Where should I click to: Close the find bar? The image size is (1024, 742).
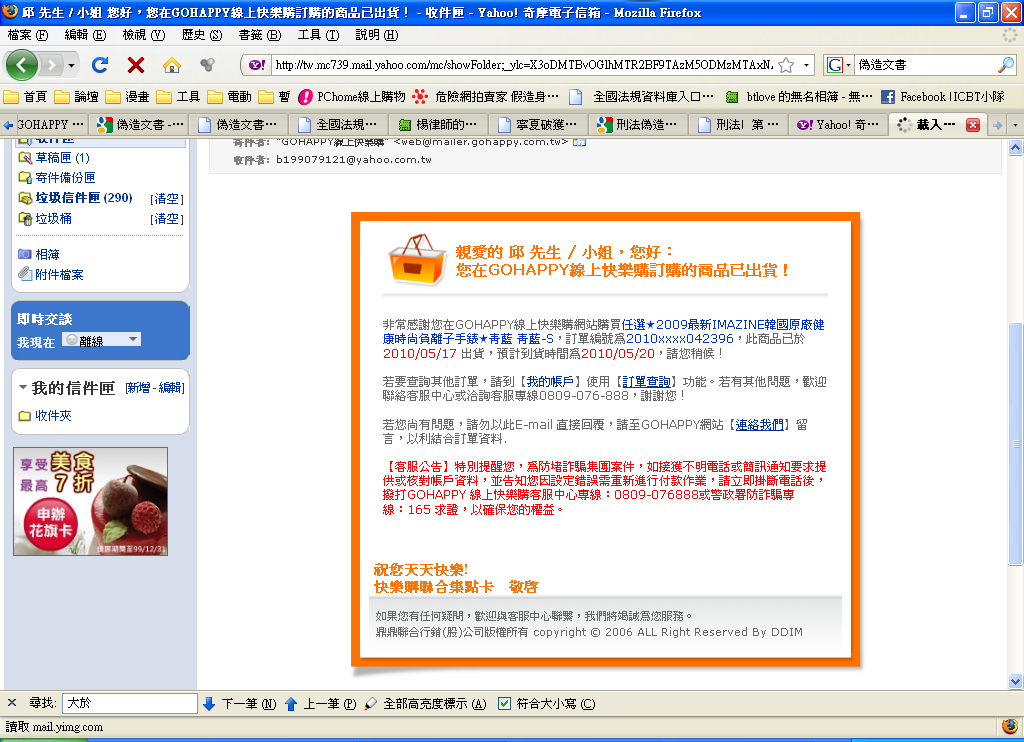[12, 703]
